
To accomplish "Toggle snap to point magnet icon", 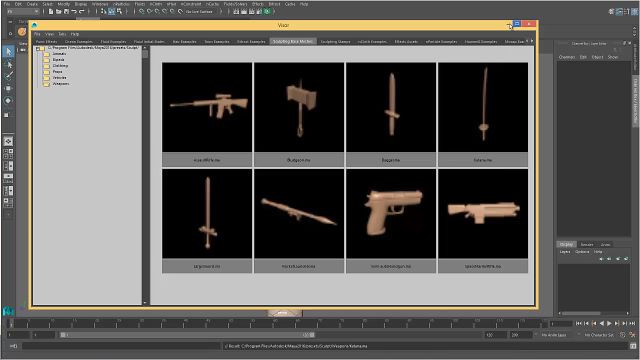I will (x=157, y=11).
